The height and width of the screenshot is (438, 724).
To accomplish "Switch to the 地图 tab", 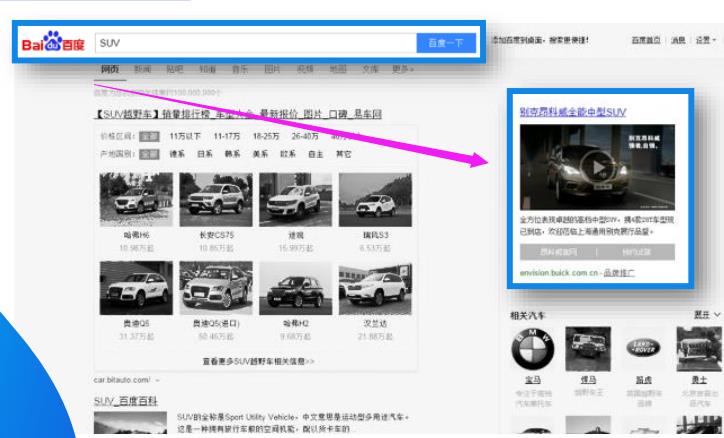I will click(338, 69).
